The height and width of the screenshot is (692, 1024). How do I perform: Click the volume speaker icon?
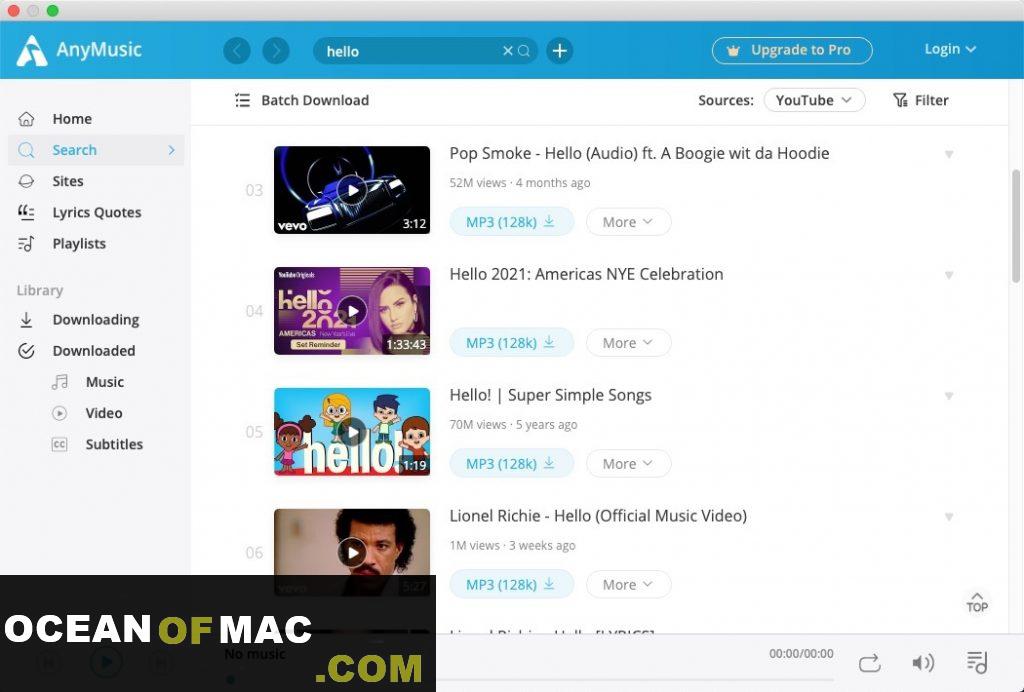(x=923, y=663)
